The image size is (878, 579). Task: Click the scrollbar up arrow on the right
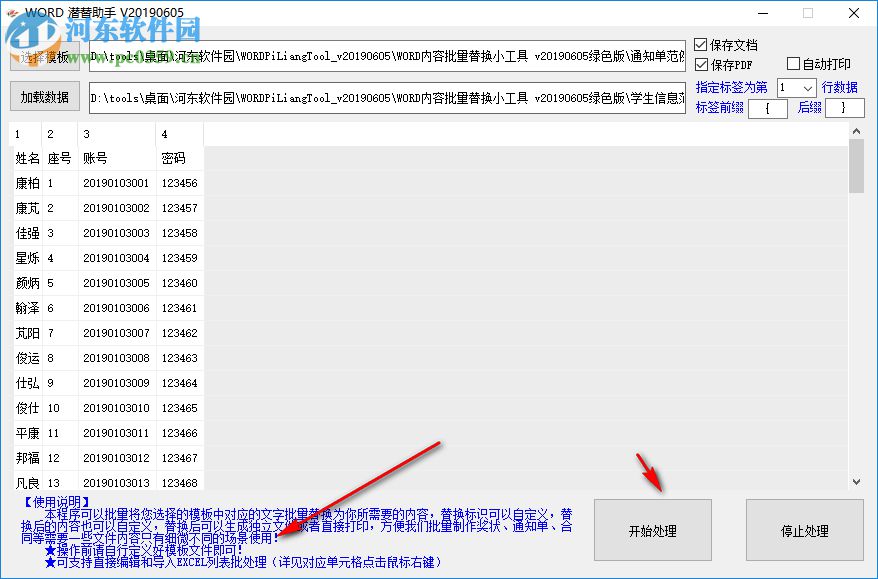tap(855, 131)
